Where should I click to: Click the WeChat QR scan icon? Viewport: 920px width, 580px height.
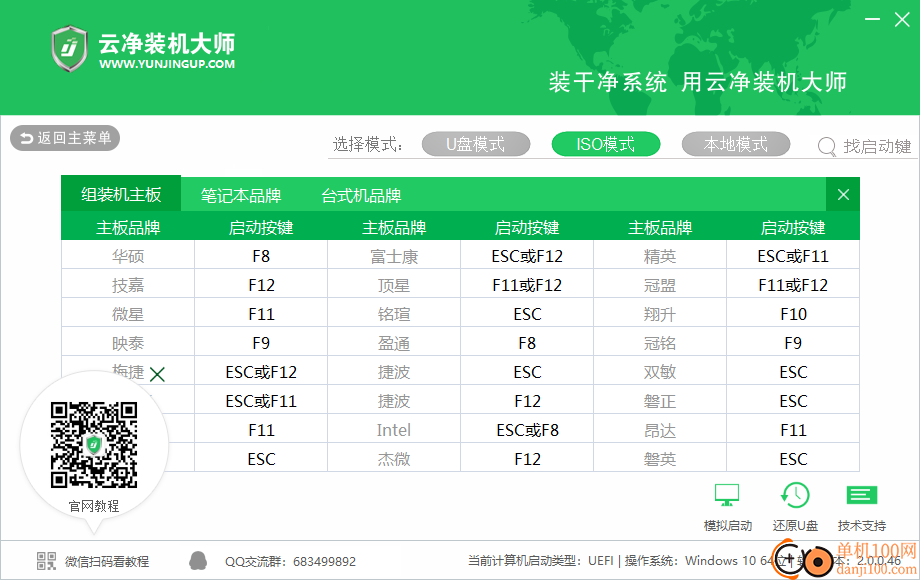click(x=46, y=561)
